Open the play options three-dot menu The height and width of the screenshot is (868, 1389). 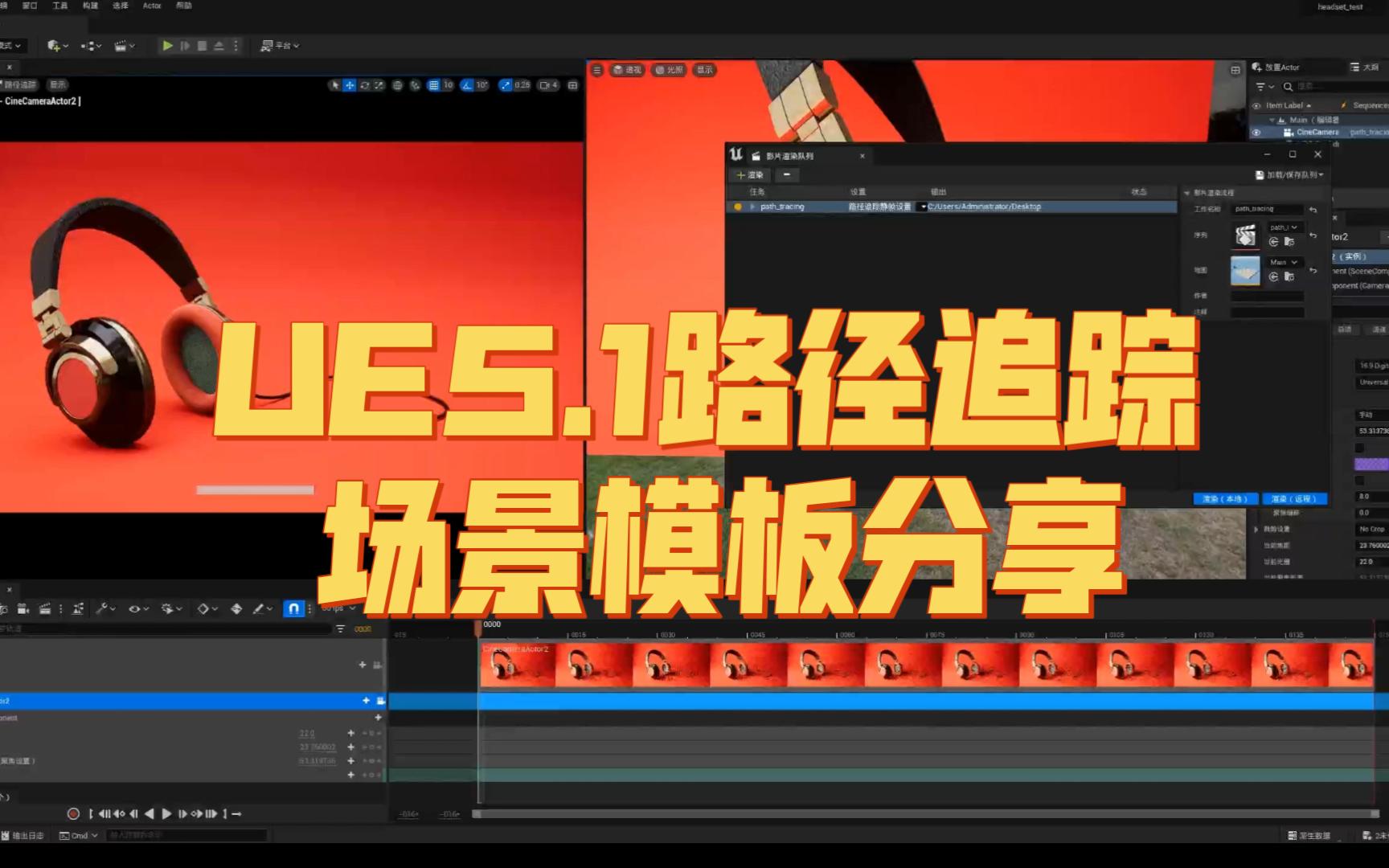[236, 46]
